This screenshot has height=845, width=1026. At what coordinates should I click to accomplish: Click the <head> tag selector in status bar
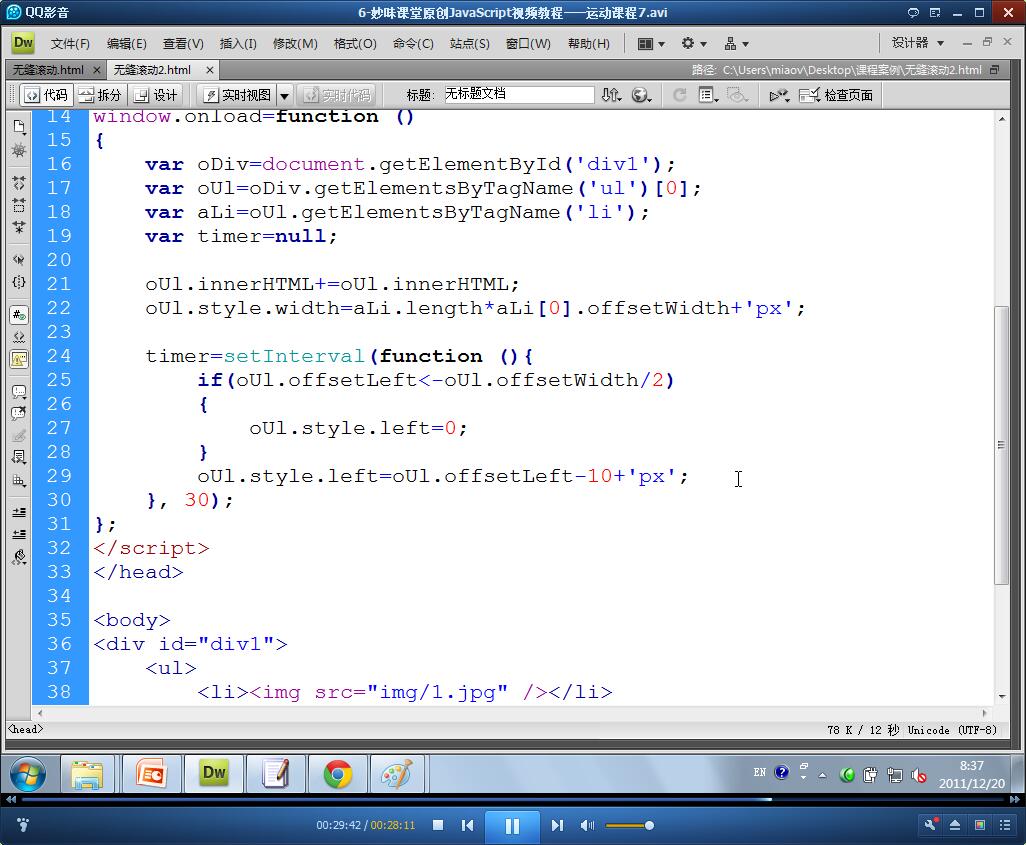(25, 728)
